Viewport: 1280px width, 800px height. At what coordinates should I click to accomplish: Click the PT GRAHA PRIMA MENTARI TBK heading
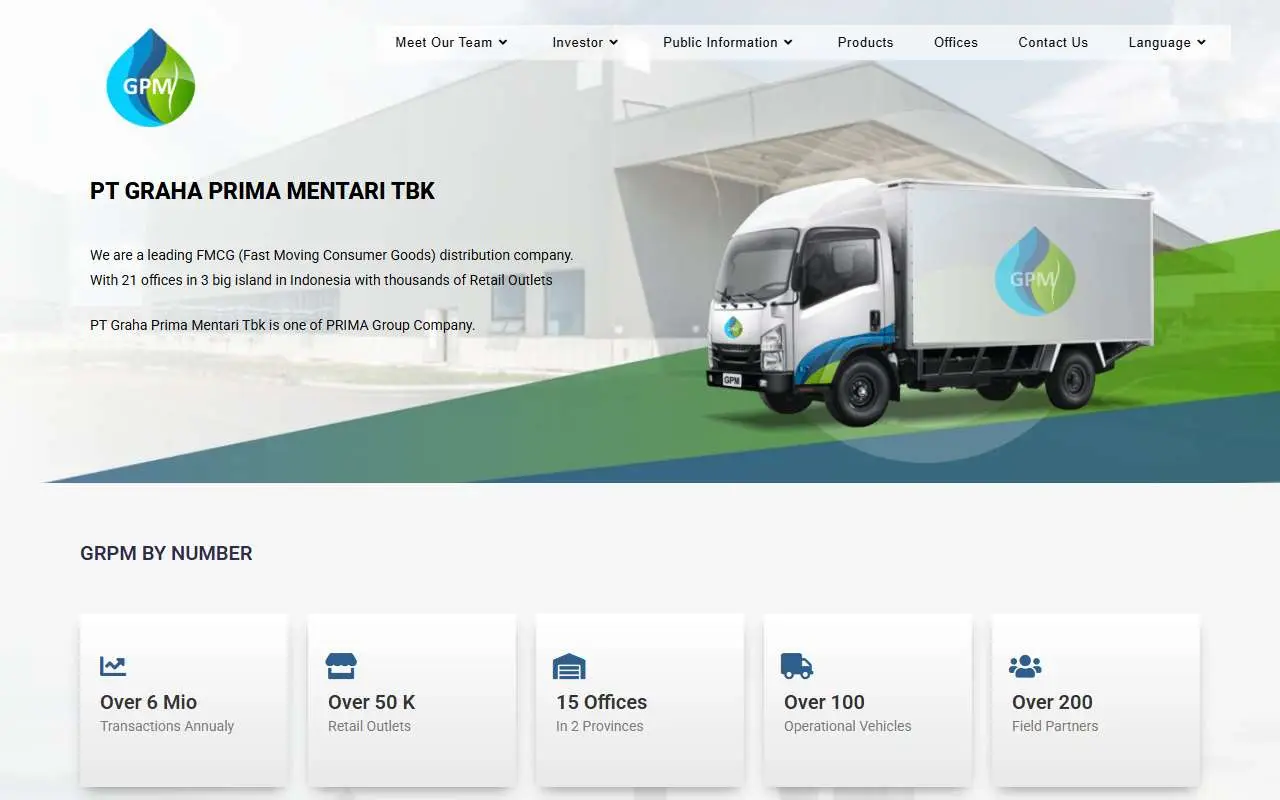pyautogui.click(x=262, y=192)
